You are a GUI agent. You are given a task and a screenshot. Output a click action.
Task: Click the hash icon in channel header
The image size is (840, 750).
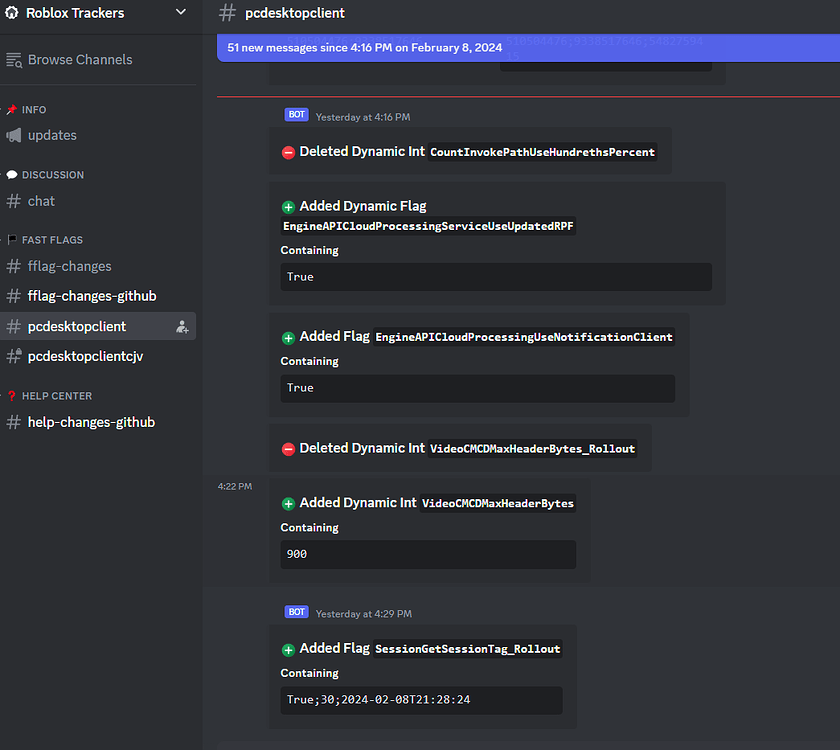[227, 13]
